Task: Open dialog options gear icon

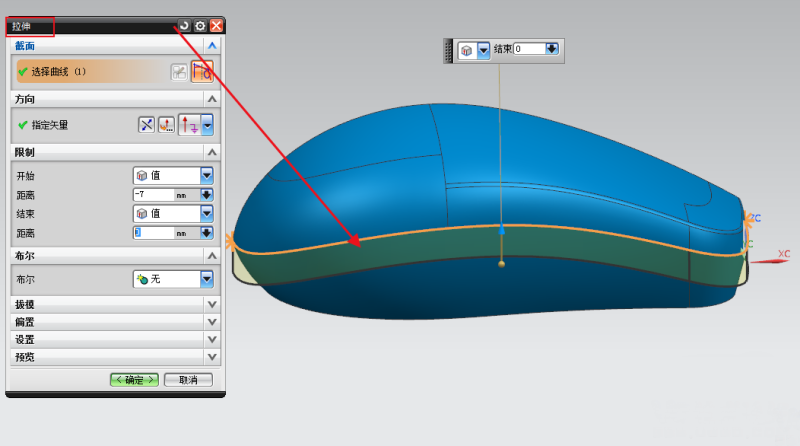Action: (x=200, y=26)
